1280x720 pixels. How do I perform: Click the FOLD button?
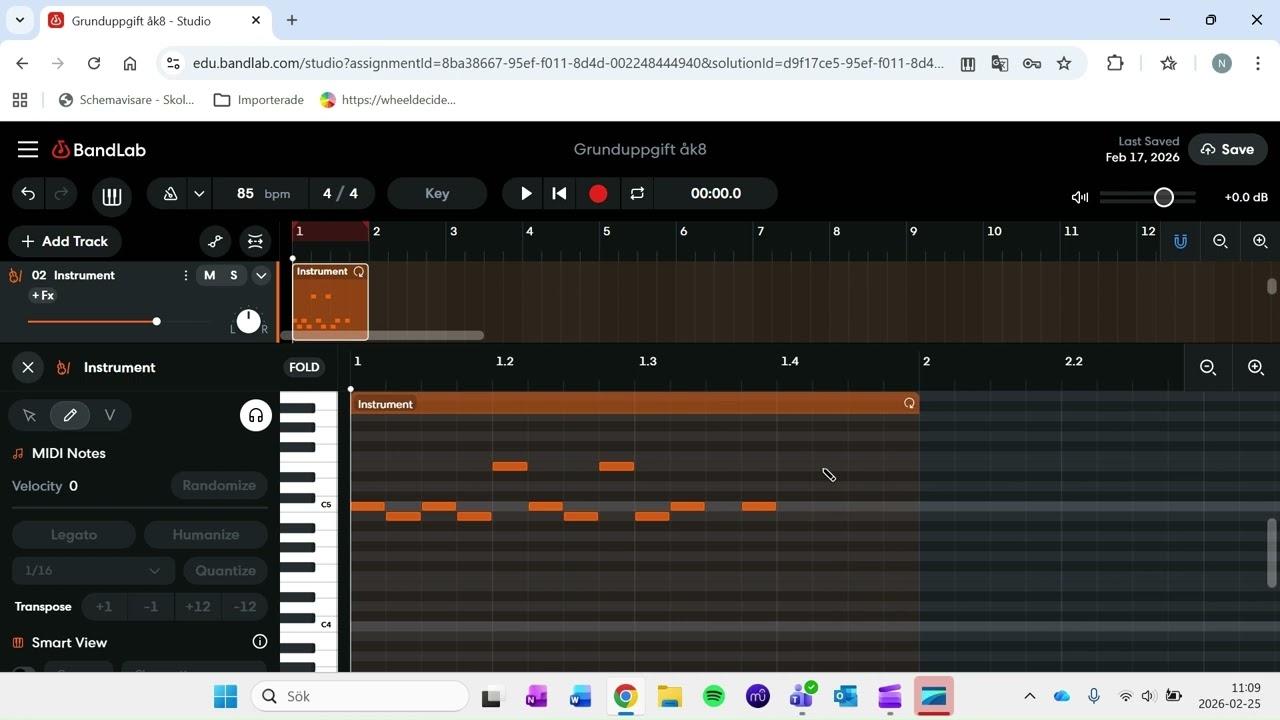(x=304, y=367)
